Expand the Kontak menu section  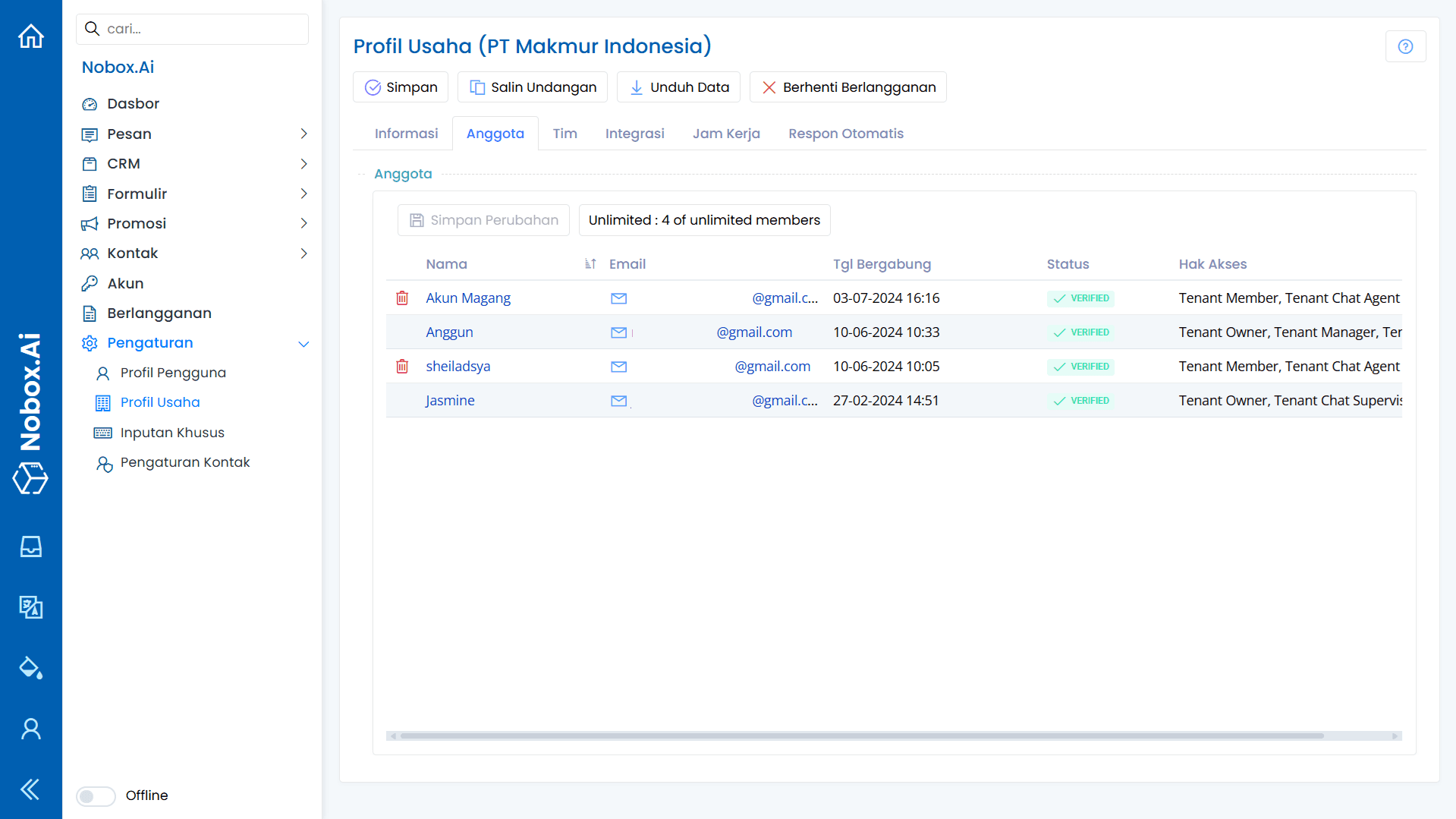click(303, 253)
